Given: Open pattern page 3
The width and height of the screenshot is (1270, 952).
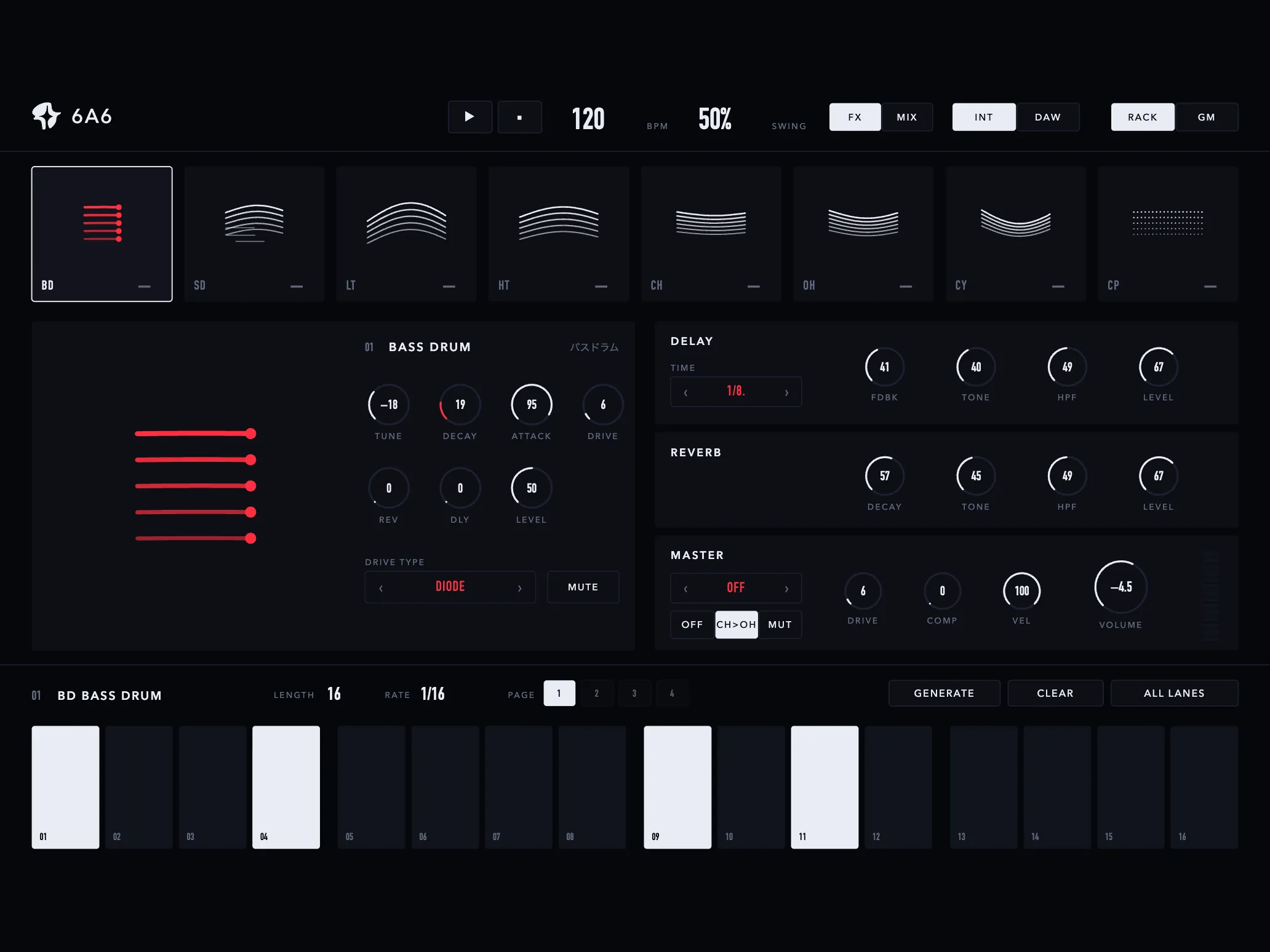Looking at the screenshot, I should coord(634,693).
